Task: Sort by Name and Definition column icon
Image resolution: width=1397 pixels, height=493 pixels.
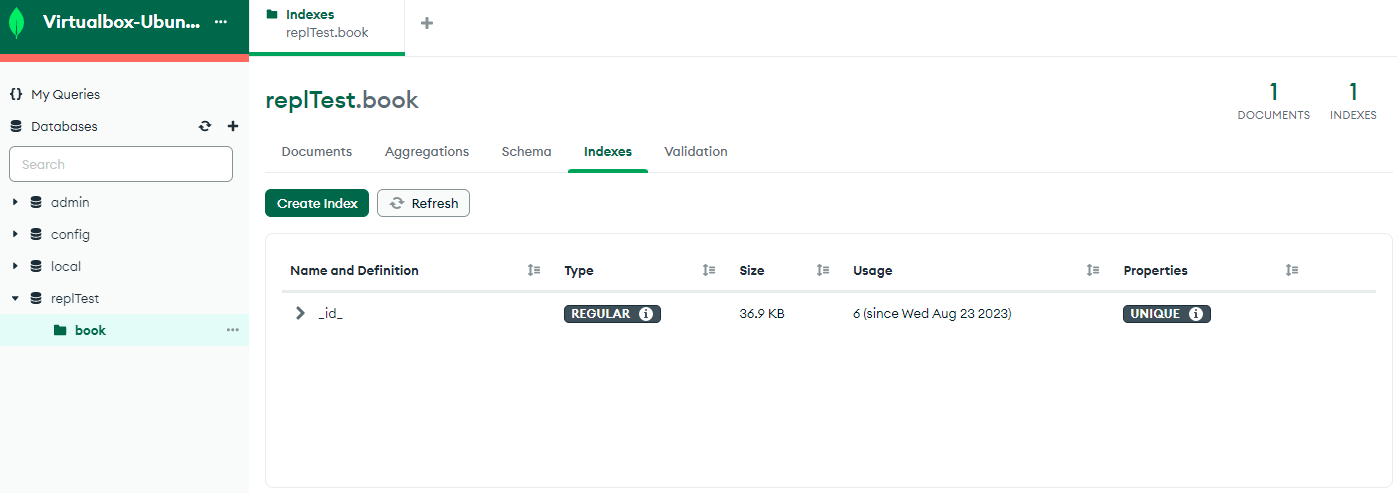Action: 534,270
